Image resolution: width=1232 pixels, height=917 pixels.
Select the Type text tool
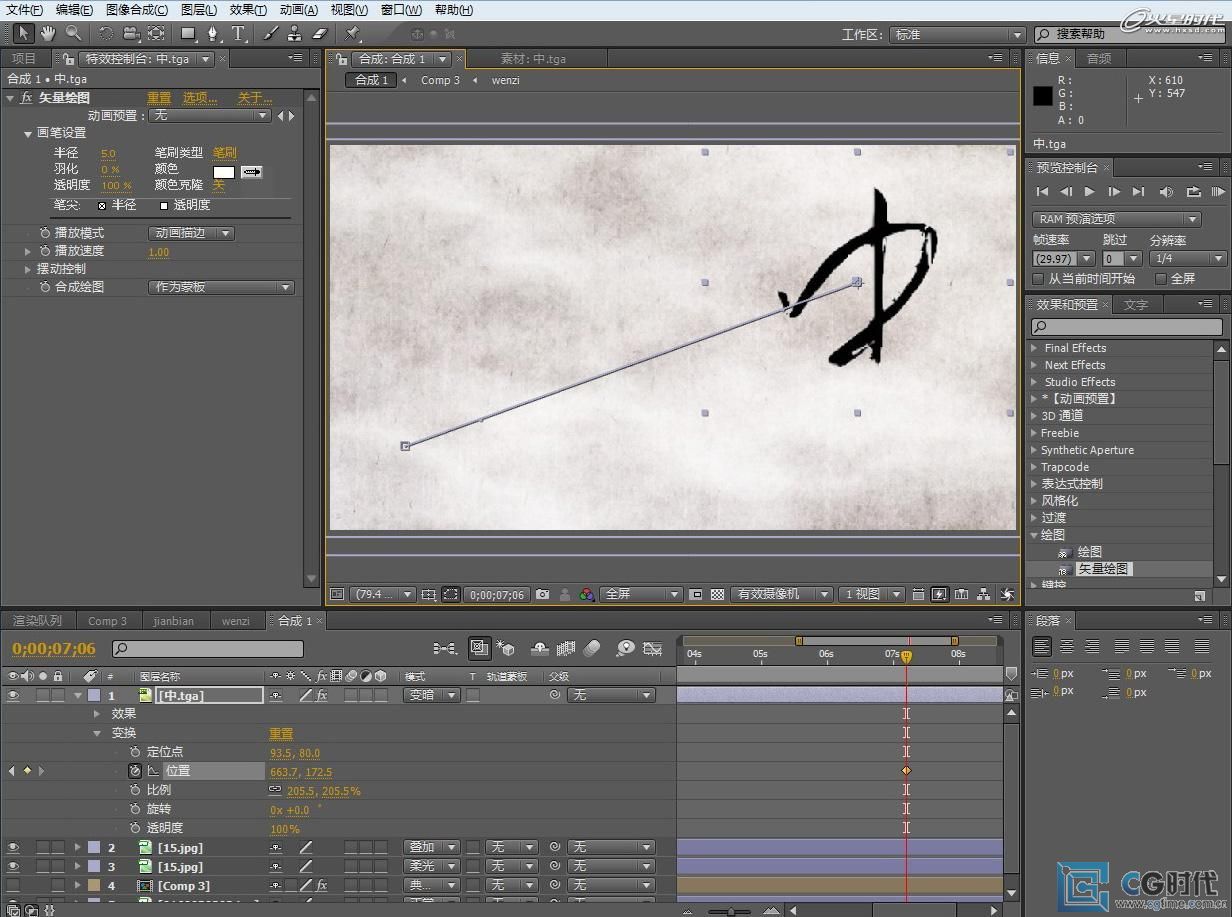(x=239, y=34)
